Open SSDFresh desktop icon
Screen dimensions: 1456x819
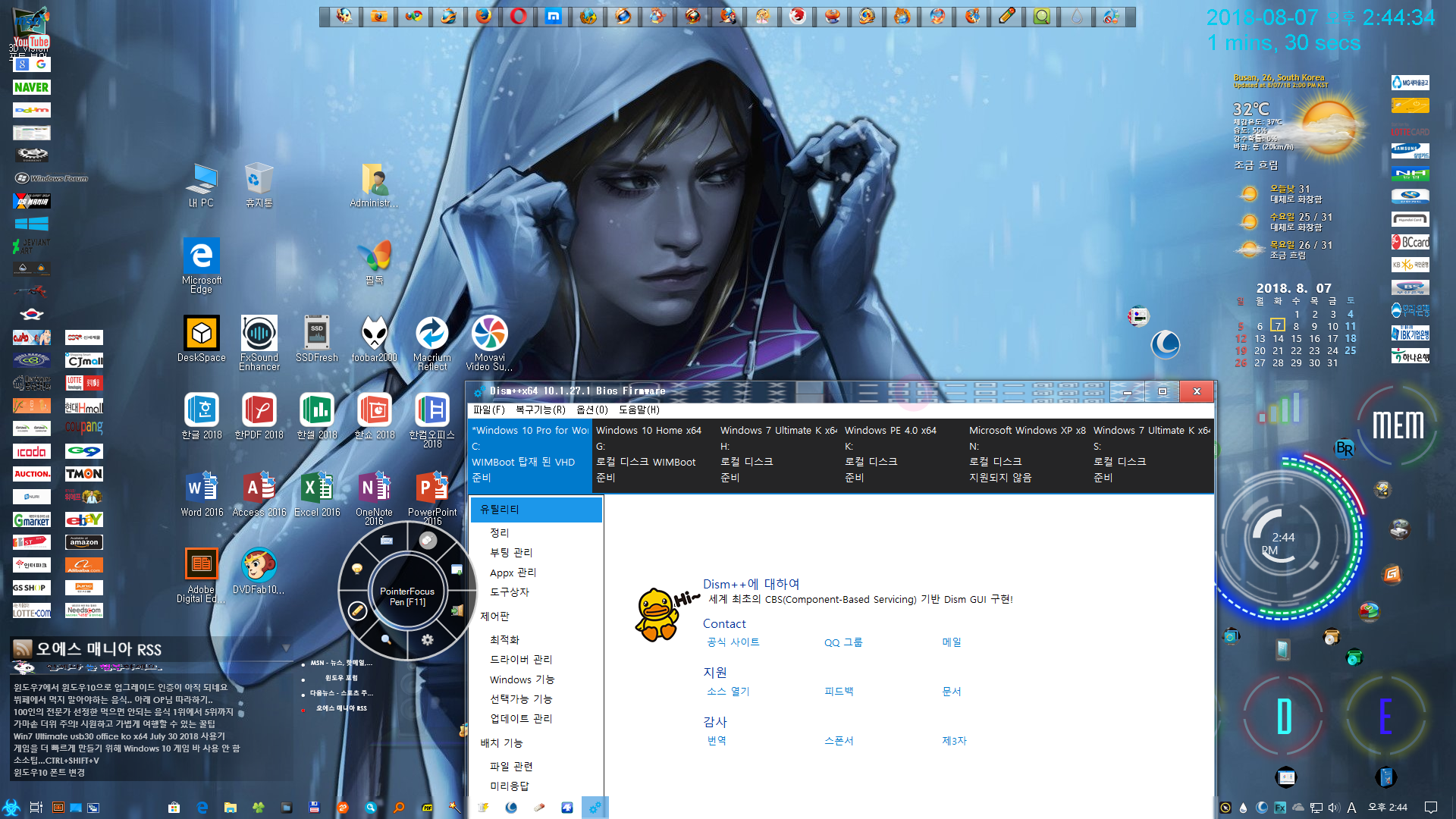click(x=317, y=340)
